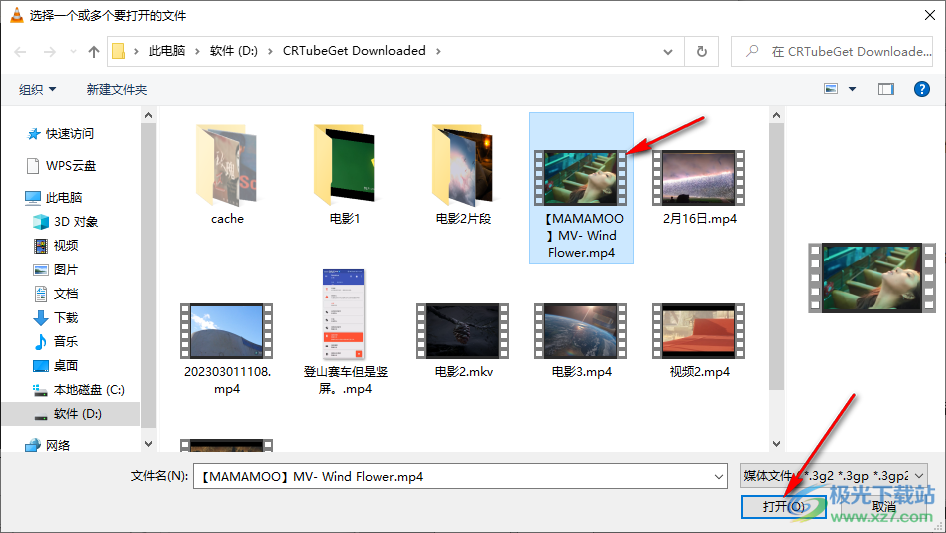Select 202303011108.mp4 video file

(227, 348)
